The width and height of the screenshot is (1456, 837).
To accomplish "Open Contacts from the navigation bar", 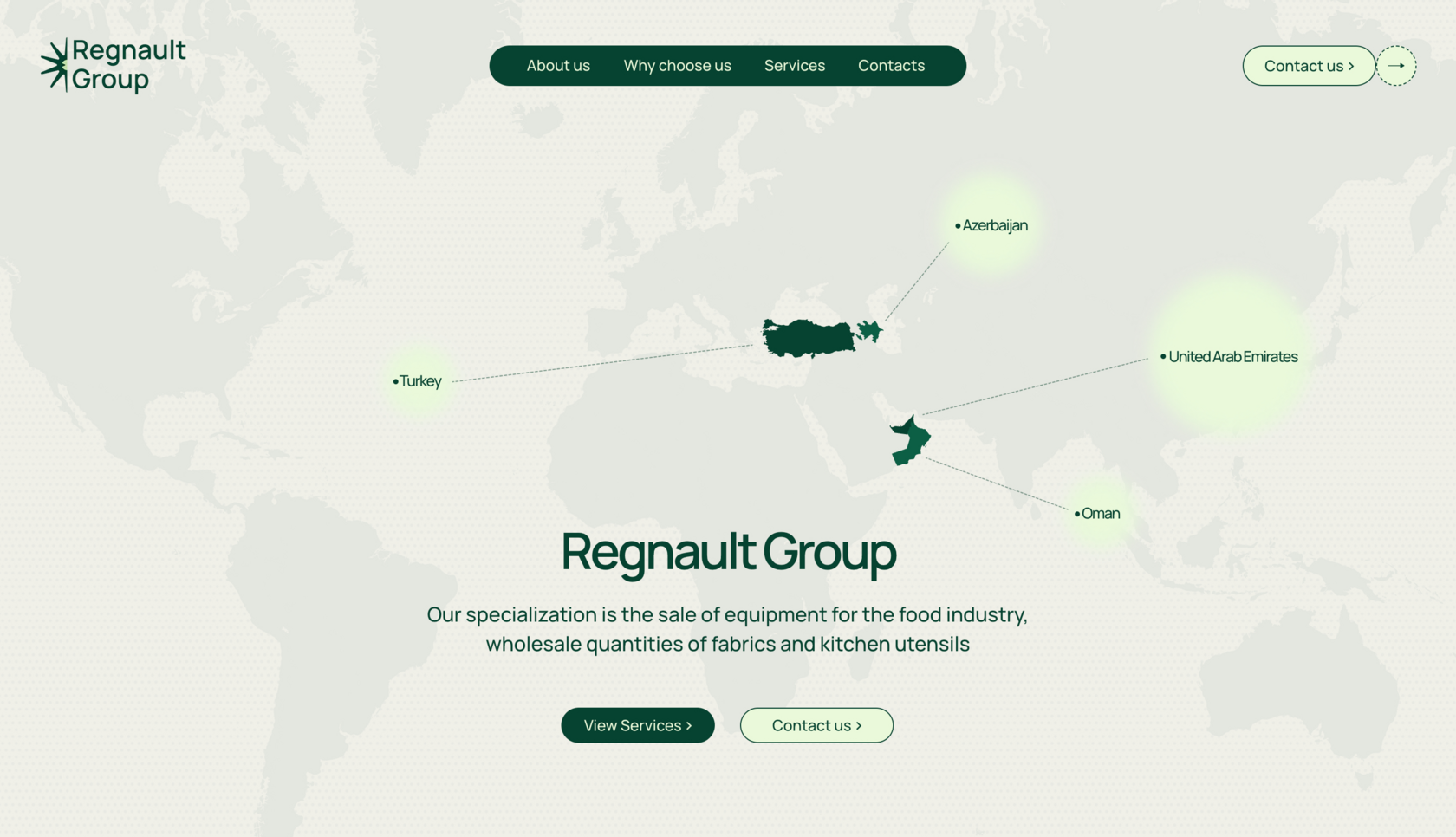I will point(891,66).
